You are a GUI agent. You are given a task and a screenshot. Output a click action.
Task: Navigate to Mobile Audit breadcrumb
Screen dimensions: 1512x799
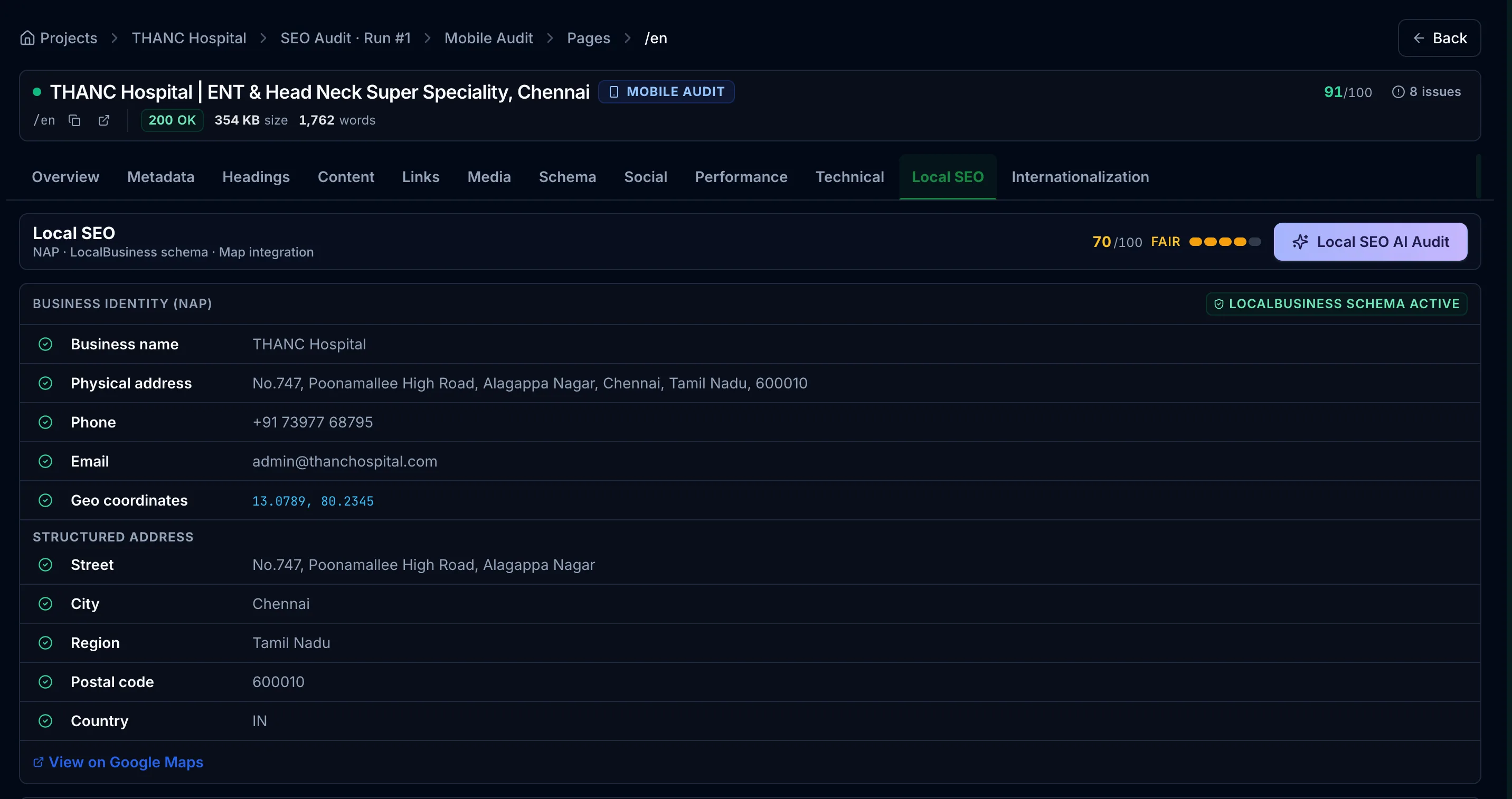coord(488,38)
